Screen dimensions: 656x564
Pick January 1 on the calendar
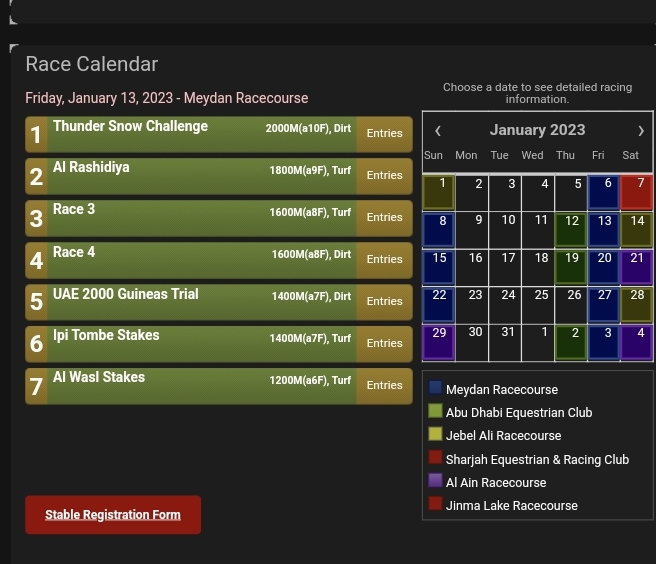[x=438, y=192]
